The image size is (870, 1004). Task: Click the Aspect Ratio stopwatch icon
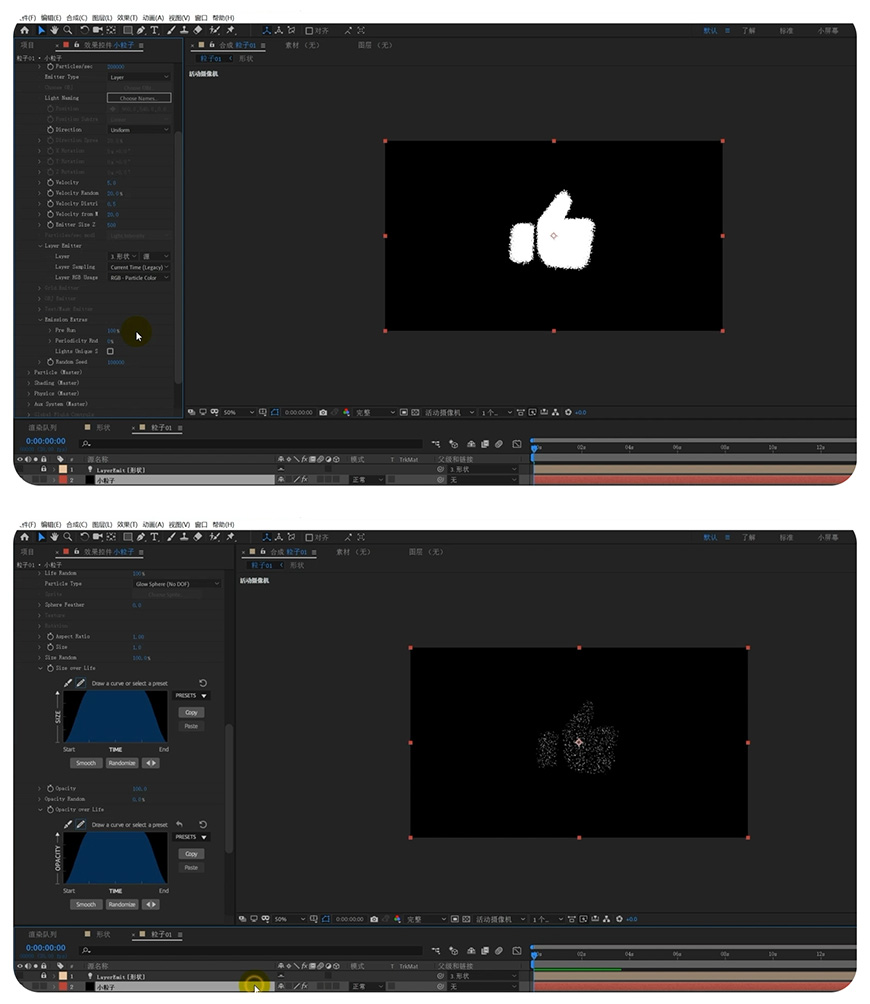(50, 636)
